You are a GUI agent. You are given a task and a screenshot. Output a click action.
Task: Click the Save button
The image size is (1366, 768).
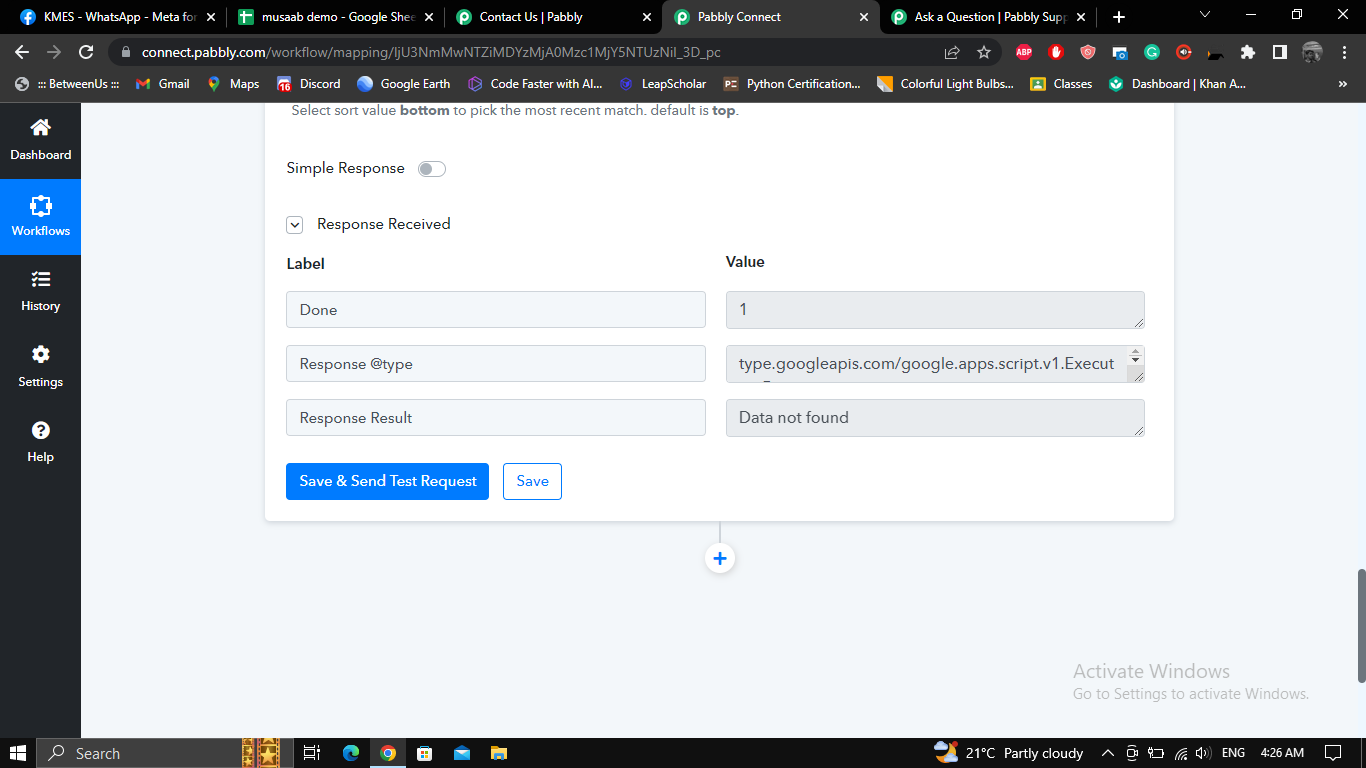tap(532, 481)
